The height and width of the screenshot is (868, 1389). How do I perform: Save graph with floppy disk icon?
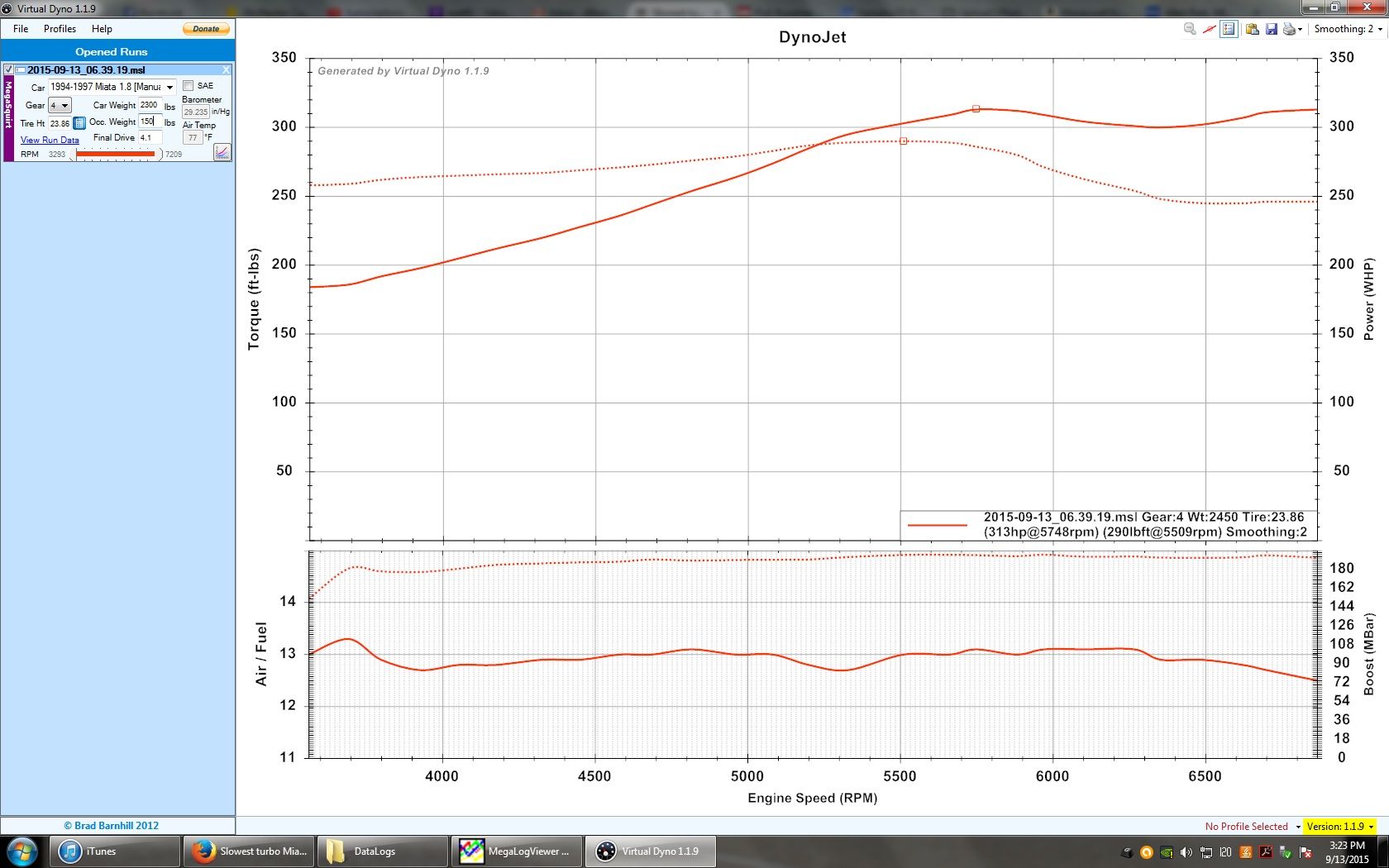coord(1272,29)
